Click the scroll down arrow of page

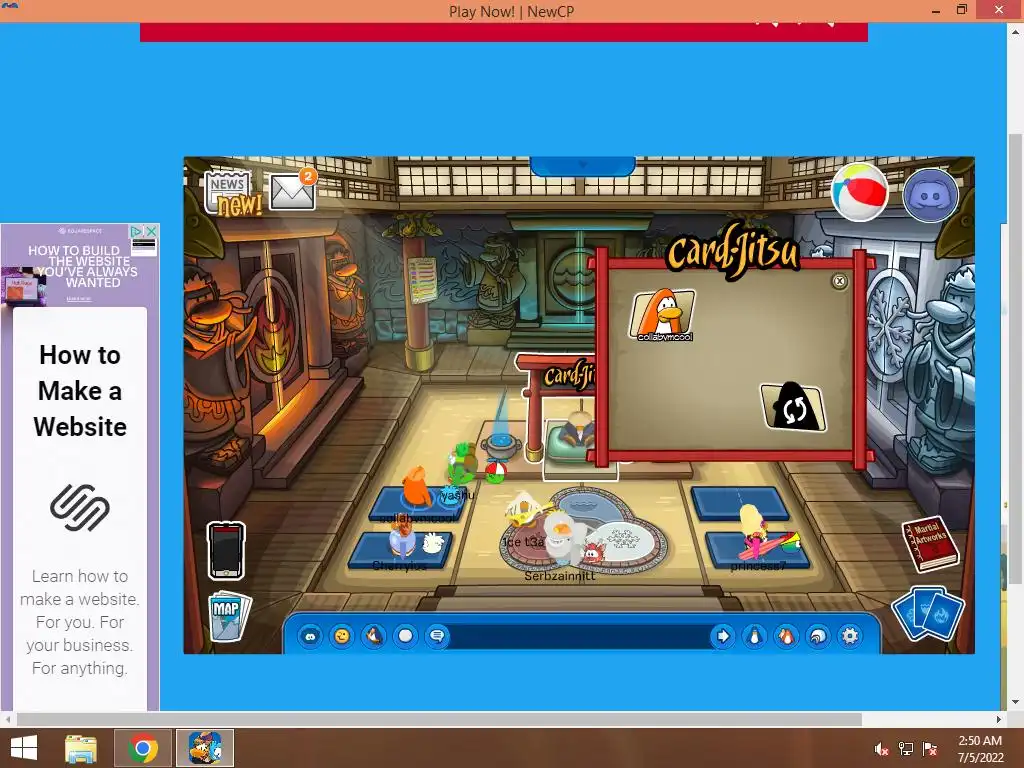click(x=1015, y=703)
